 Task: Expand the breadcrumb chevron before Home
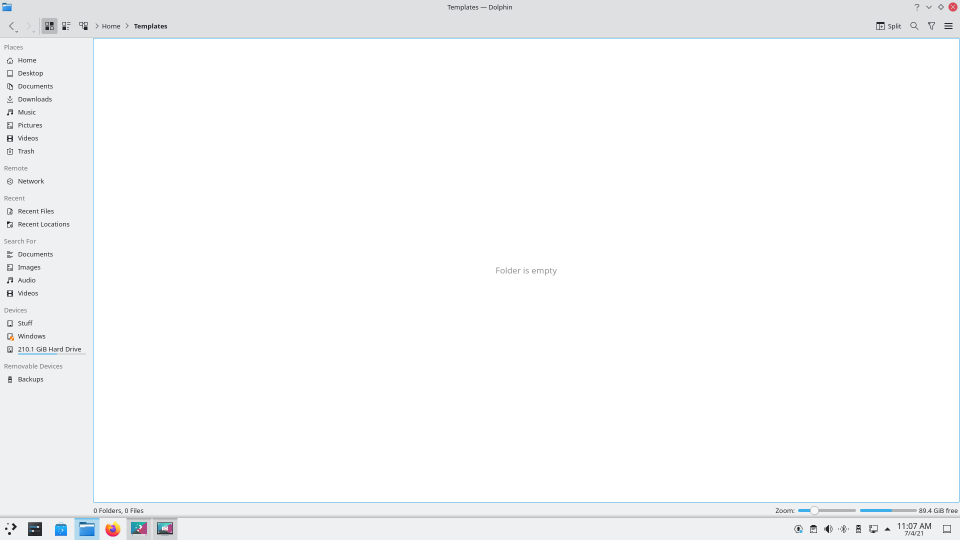(96, 26)
